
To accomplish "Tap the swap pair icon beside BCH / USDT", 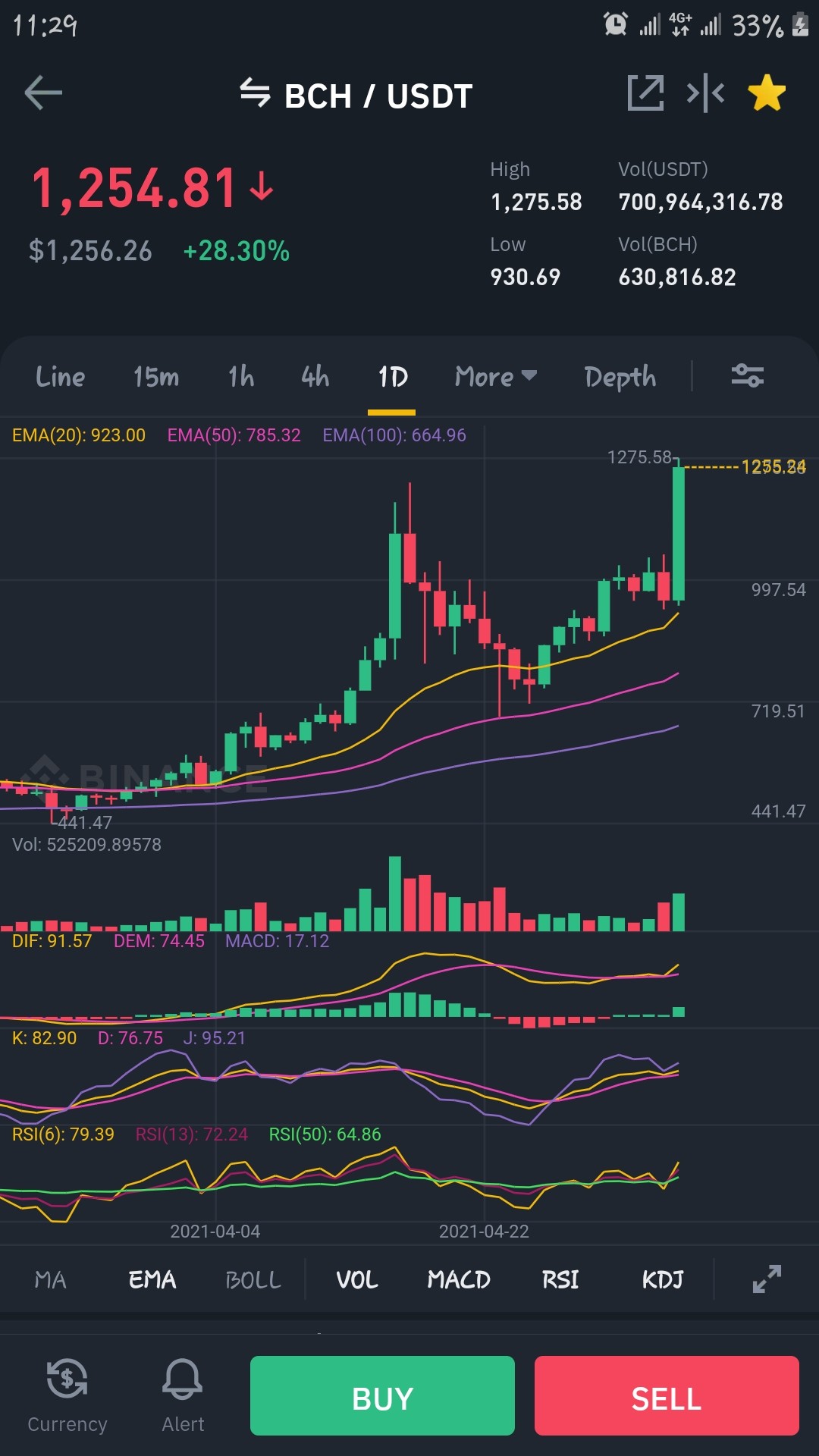I will (x=255, y=93).
